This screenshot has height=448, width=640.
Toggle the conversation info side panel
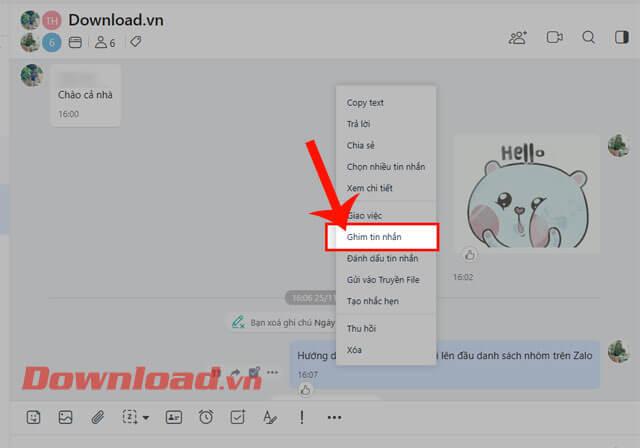tap(622, 37)
